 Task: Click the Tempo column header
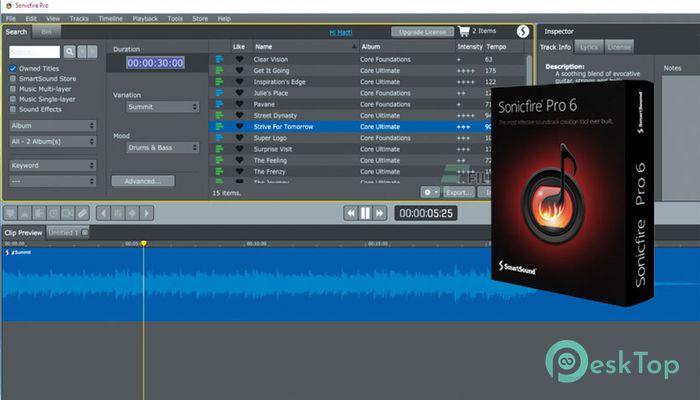pyautogui.click(x=496, y=46)
